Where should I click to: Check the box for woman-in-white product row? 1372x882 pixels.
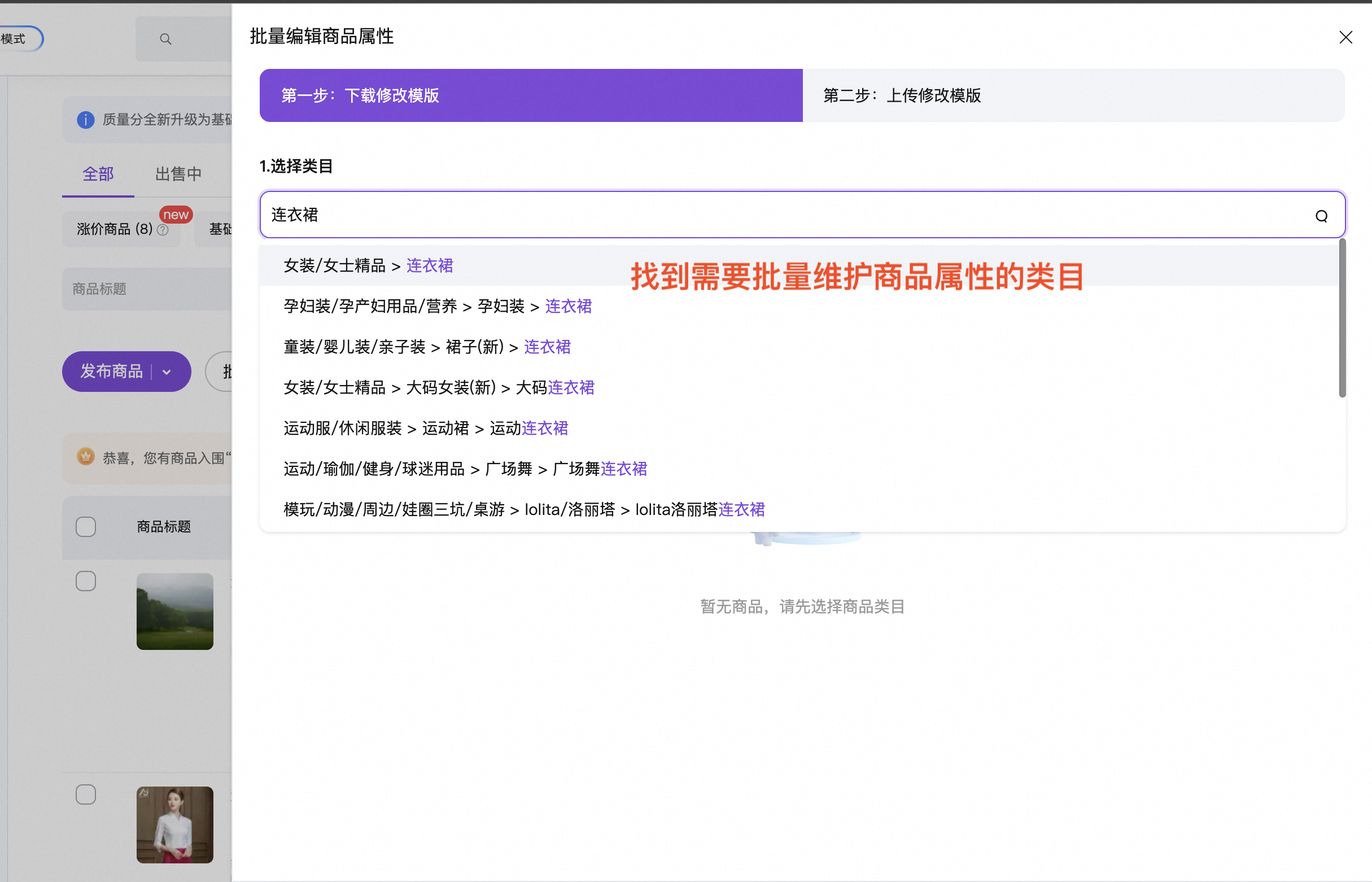tap(86, 794)
